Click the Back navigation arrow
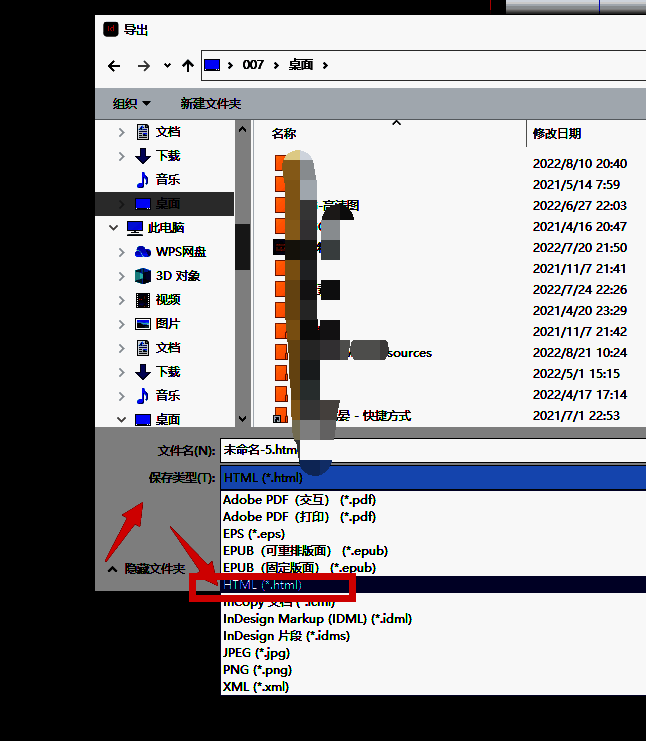 pyautogui.click(x=114, y=66)
